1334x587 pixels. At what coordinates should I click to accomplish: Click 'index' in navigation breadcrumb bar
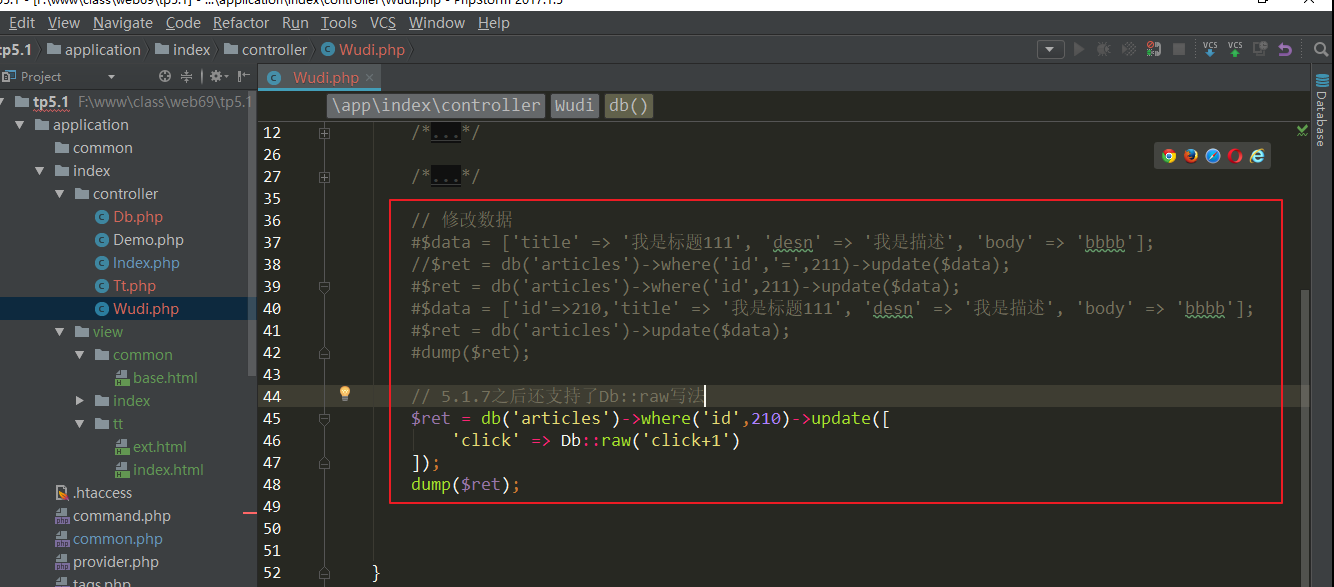coord(182,49)
